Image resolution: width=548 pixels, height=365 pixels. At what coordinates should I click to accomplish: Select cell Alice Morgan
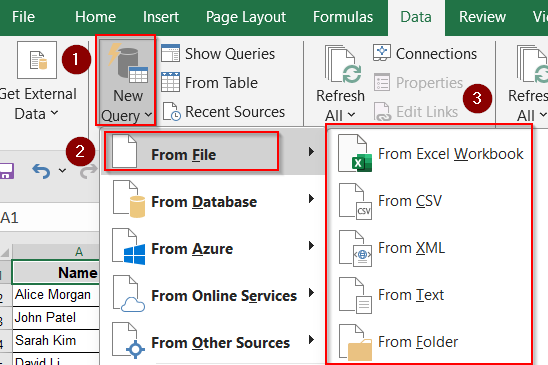[56, 295]
